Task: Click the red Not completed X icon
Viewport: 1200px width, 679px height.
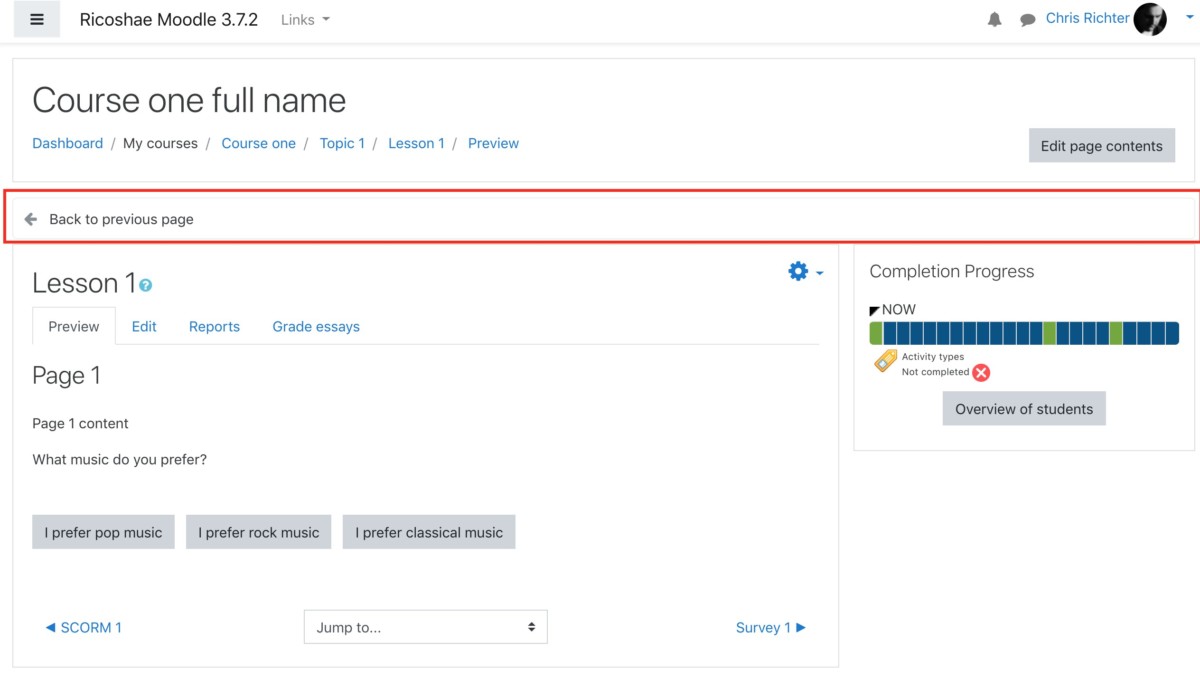Action: [981, 373]
